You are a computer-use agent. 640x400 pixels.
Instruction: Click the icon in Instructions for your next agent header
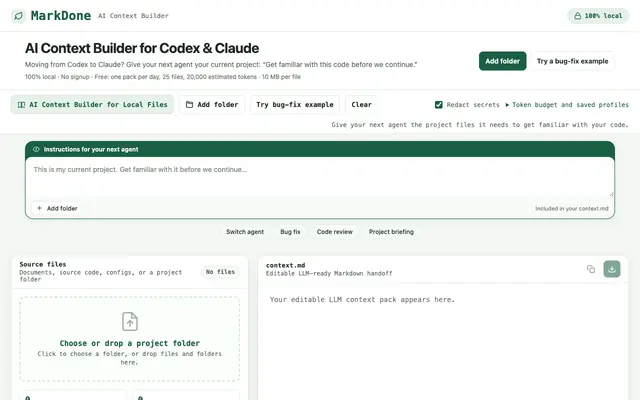point(36,149)
